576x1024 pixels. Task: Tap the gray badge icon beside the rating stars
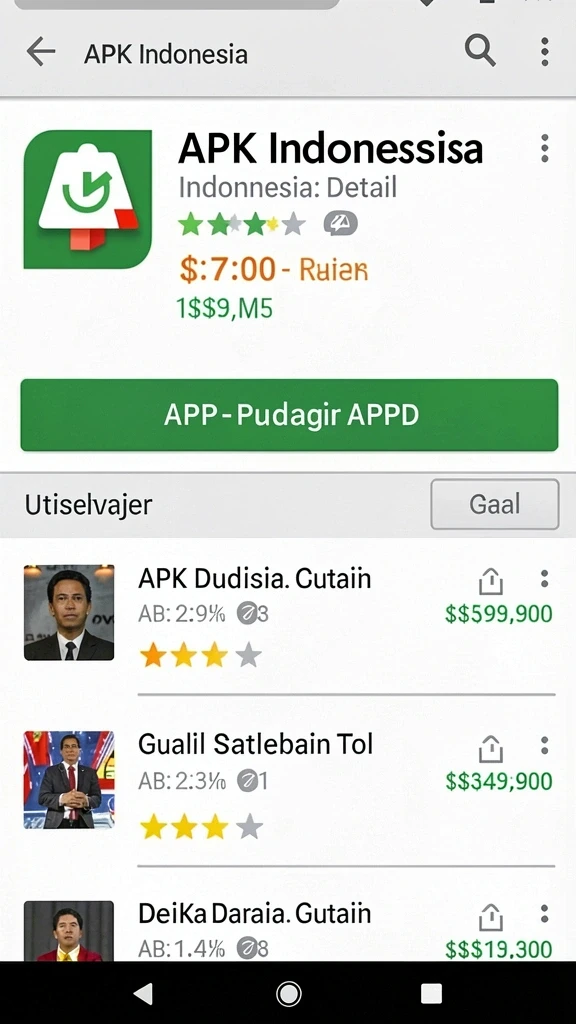(x=340, y=224)
